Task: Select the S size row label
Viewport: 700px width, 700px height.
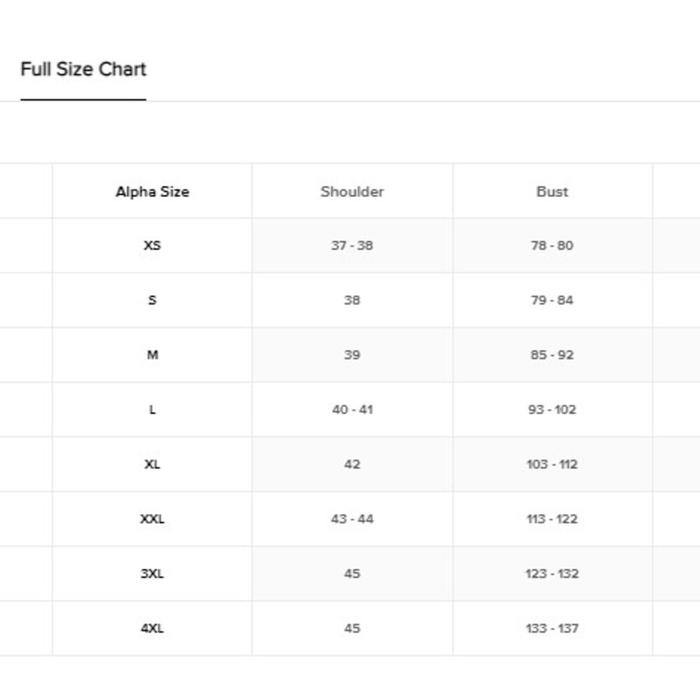Action: point(152,300)
